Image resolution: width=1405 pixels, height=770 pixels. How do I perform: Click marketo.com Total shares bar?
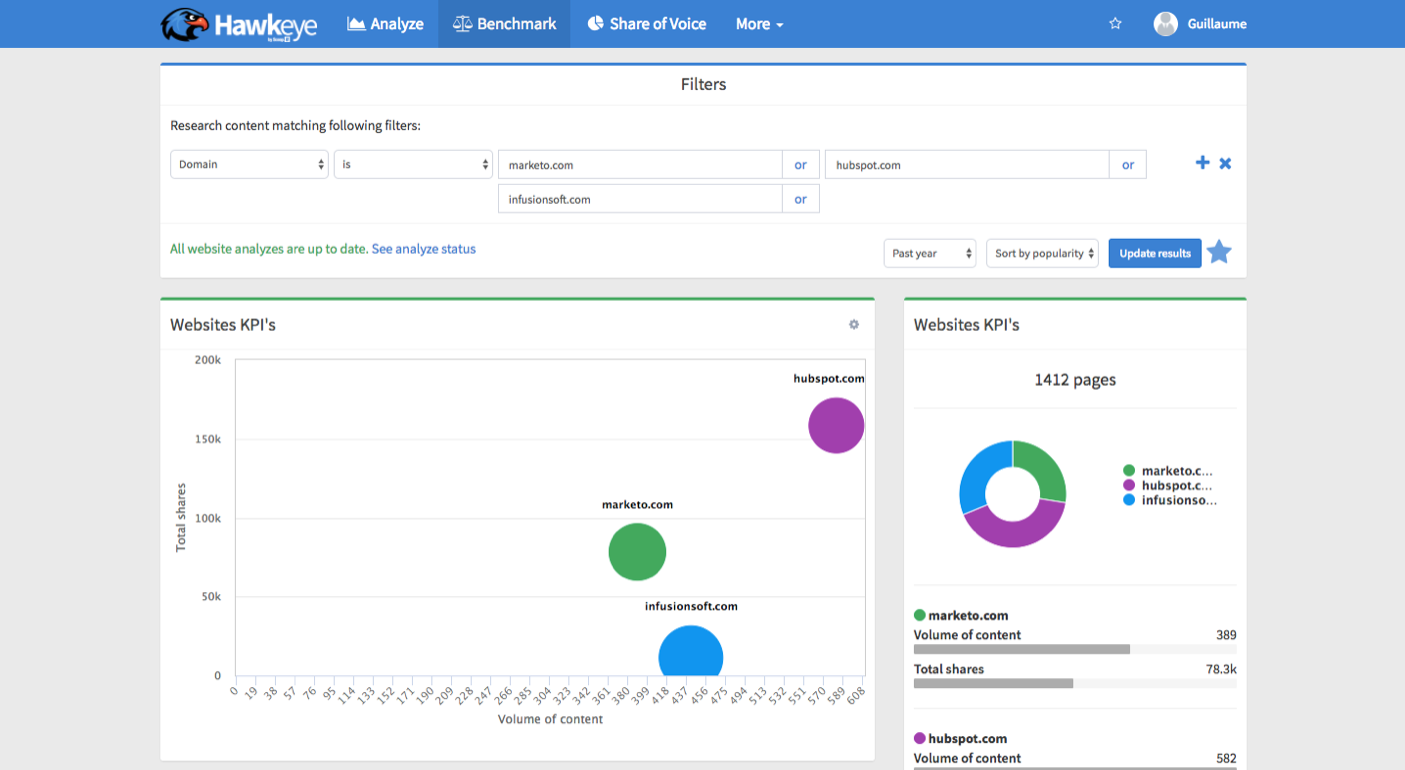point(1075,683)
